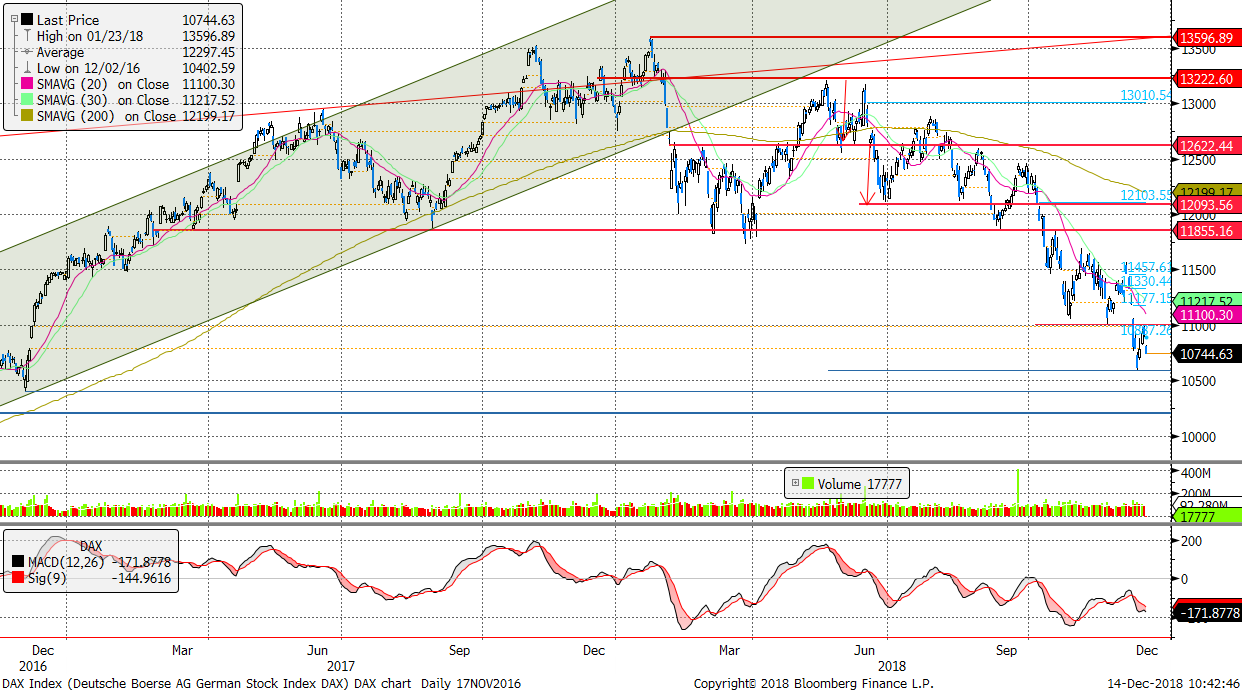This screenshot has width=1242, height=692.
Task: Select the light green SMAVG (30) swatch
Action: pos(26,100)
